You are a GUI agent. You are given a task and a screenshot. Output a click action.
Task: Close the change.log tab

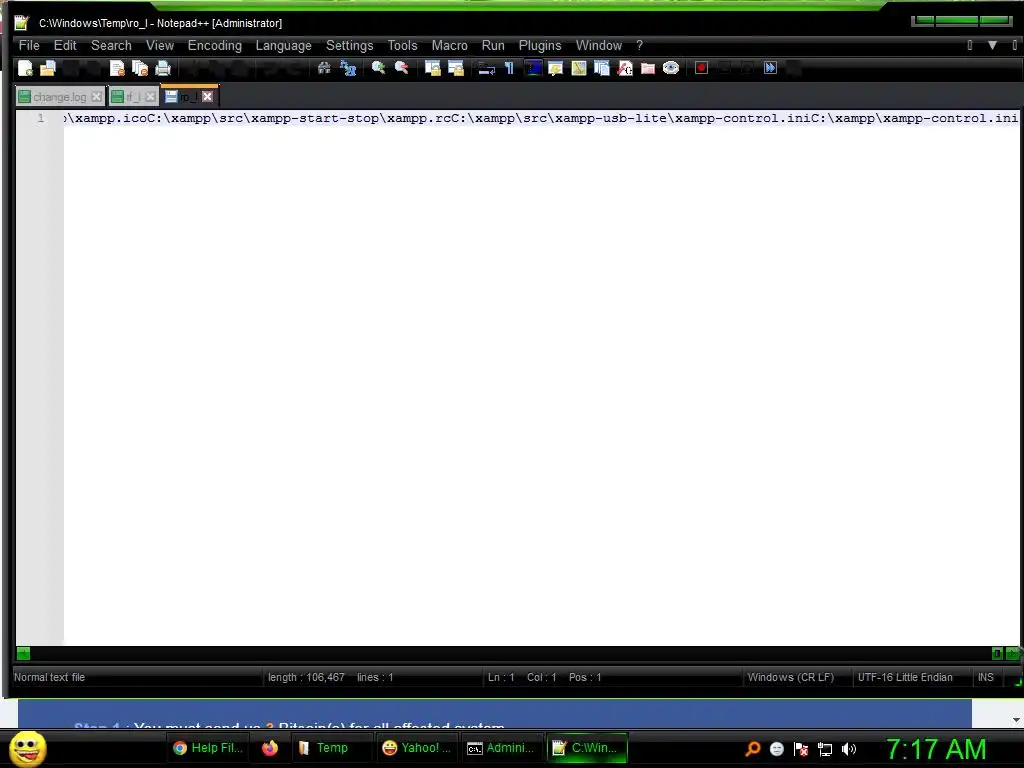[97, 97]
